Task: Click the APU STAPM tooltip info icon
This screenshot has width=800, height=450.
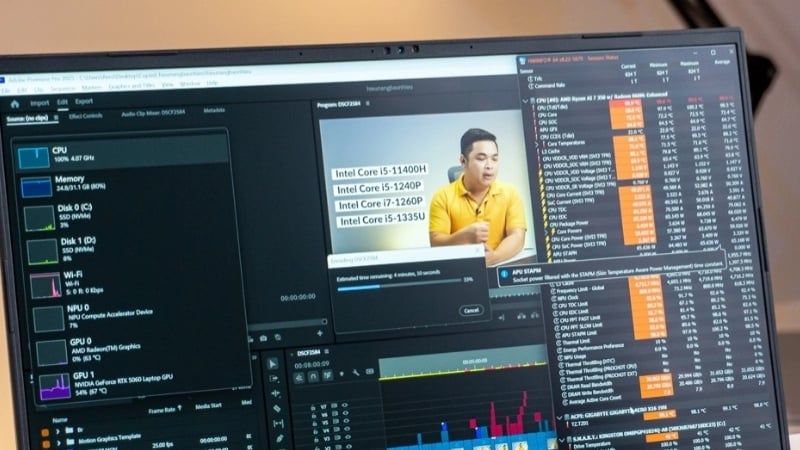Action: tap(505, 274)
